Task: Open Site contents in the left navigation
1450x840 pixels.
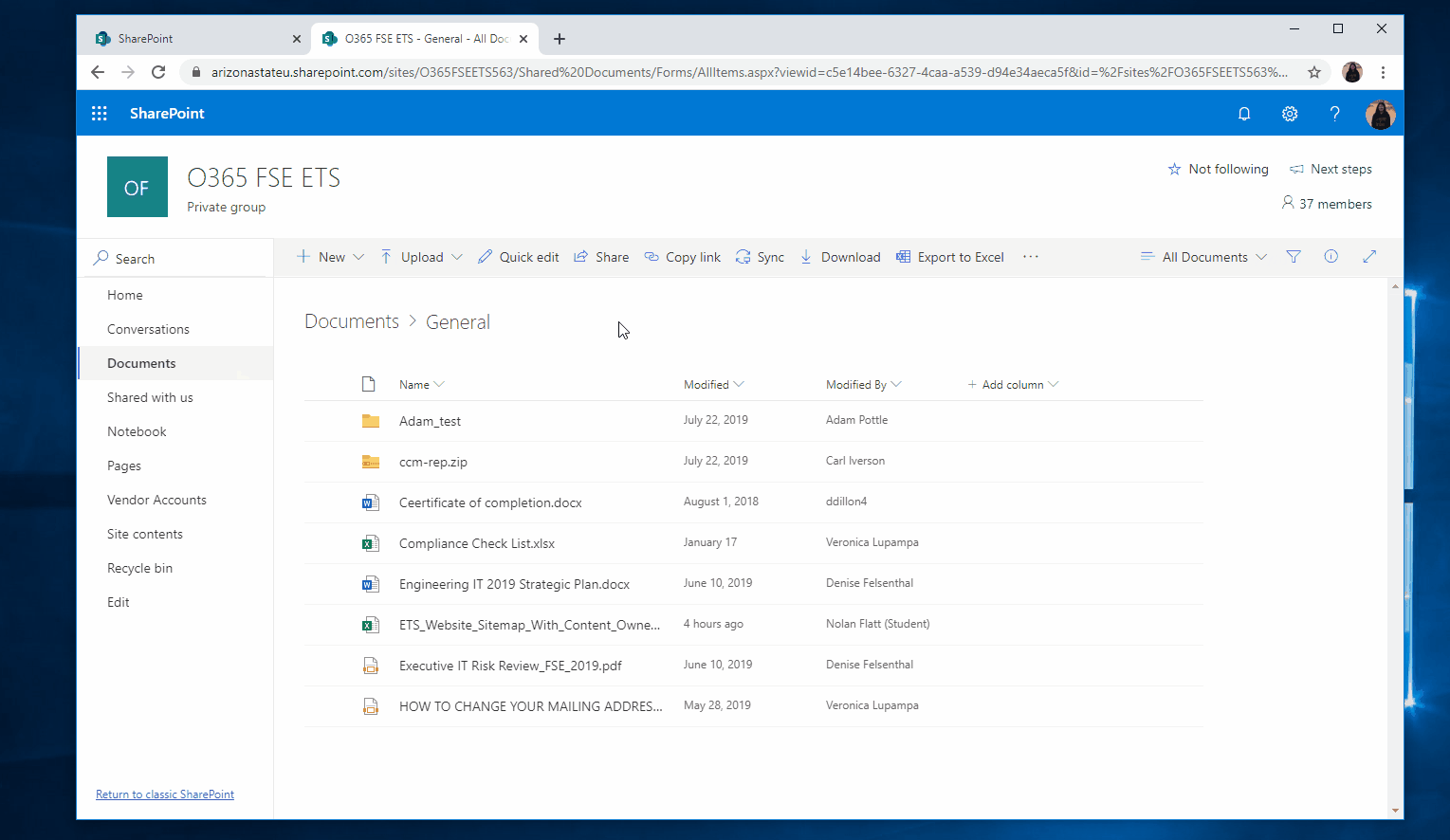Action: coord(145,534)
